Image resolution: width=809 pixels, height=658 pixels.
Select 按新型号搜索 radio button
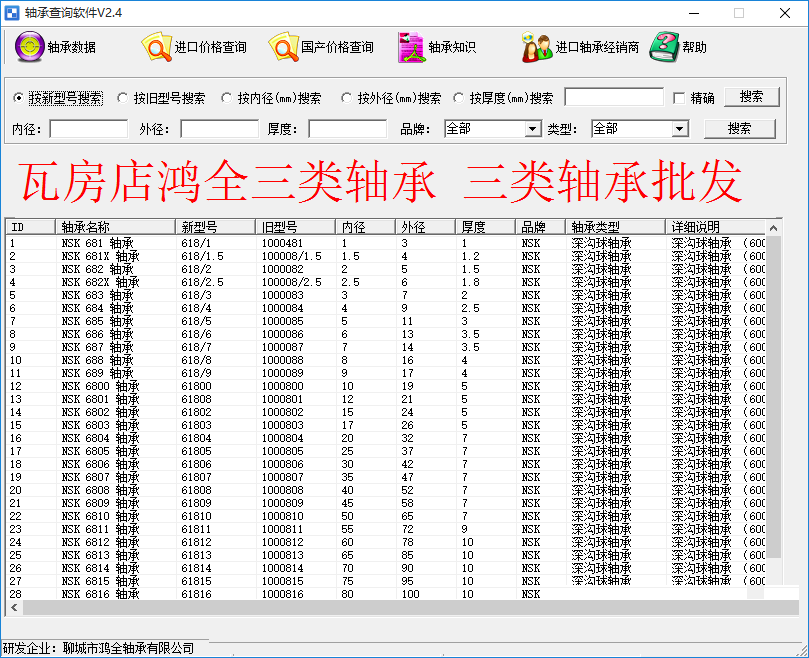point(19,98)
